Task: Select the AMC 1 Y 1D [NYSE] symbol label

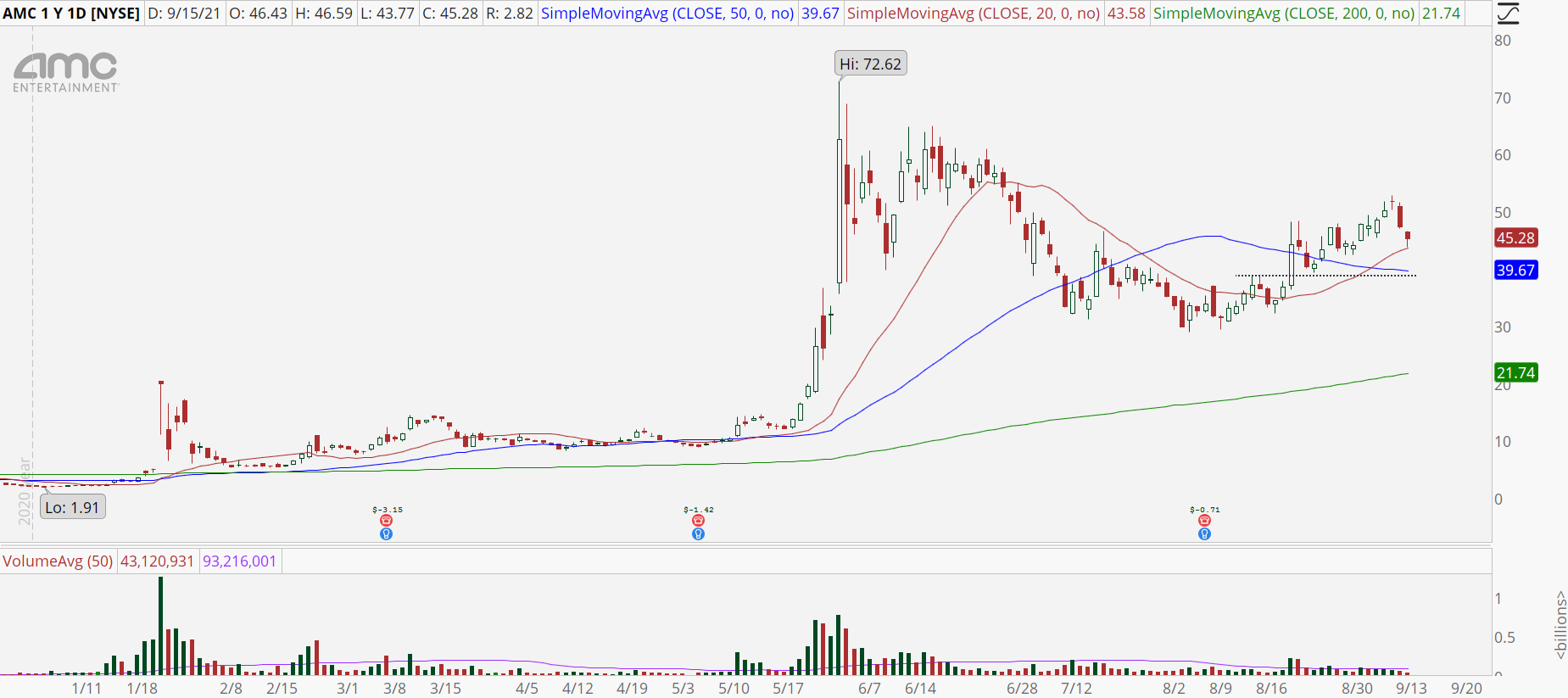Action: point(71,14)
